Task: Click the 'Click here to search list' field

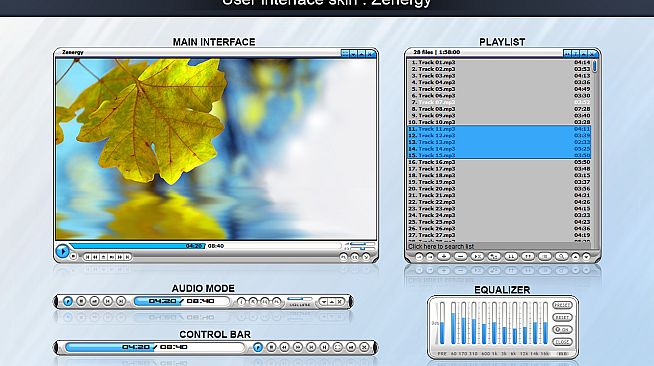Action: [499, 246]
